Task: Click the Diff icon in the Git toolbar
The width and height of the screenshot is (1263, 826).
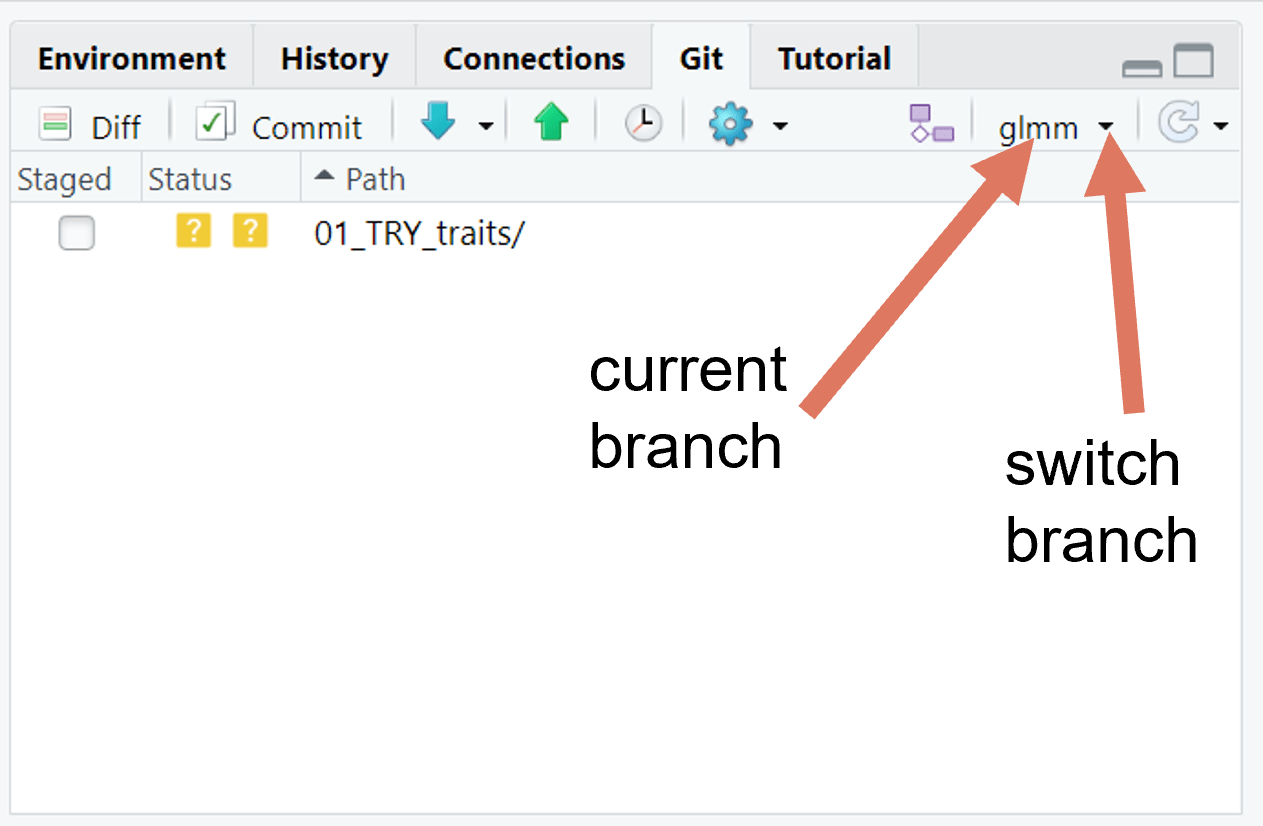Action: coord(57,124)
